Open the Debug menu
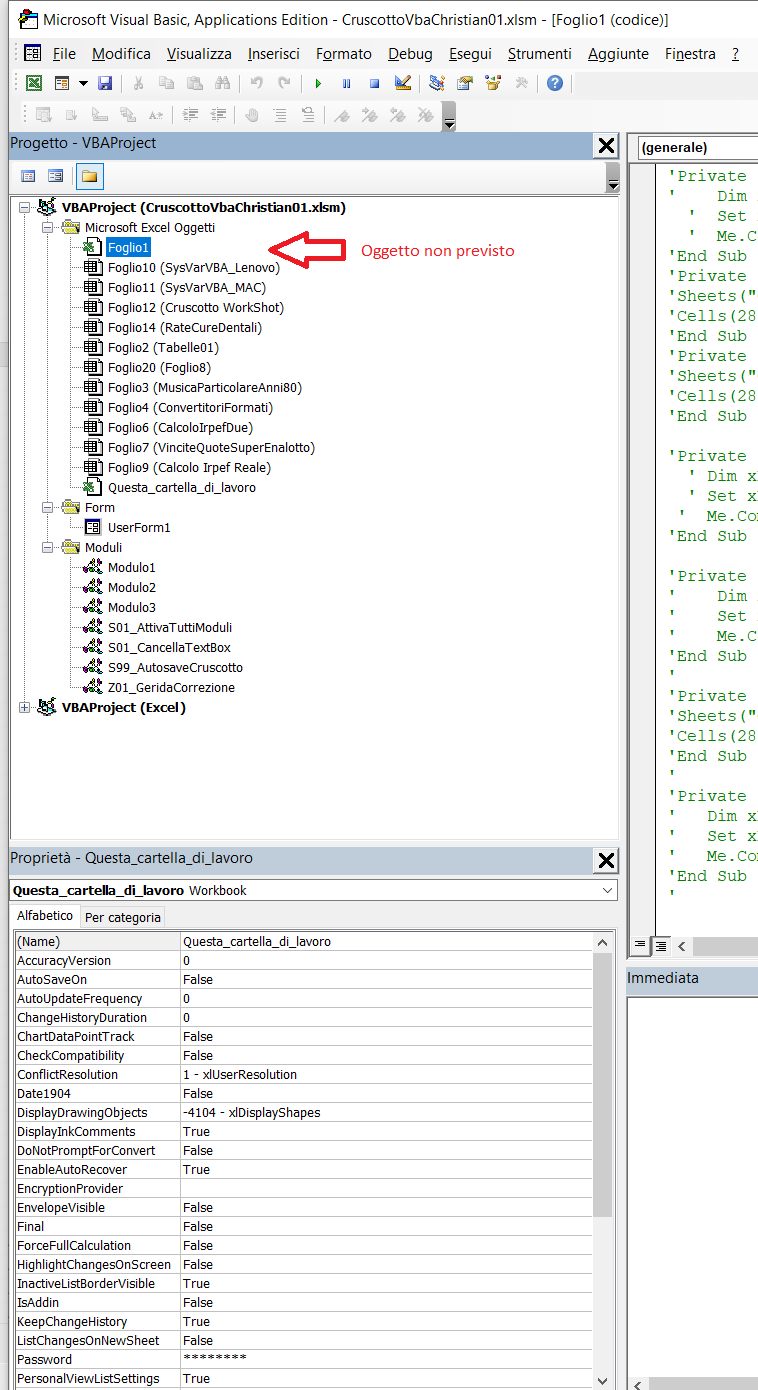This screenshot has height=1390, width=758. tap(410, 54)
